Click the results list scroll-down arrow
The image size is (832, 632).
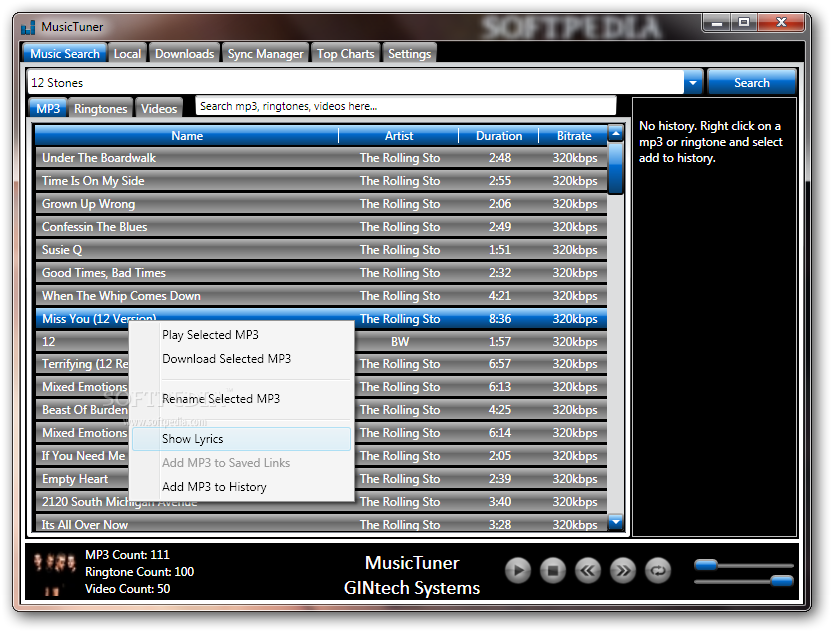(616, 523)
